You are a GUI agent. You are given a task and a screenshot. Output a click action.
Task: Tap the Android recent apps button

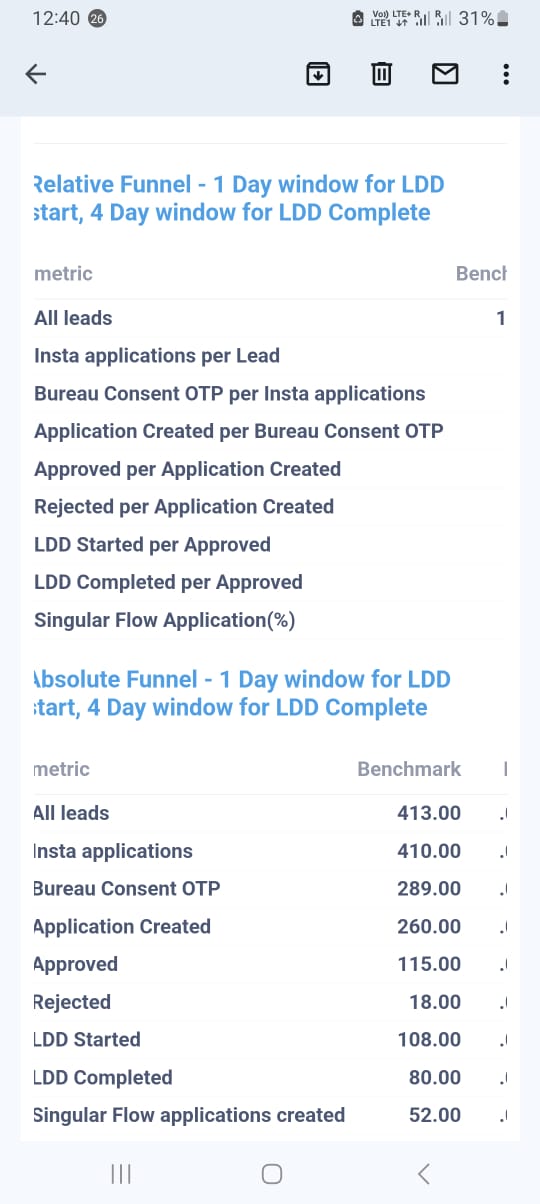(120, 1173)
